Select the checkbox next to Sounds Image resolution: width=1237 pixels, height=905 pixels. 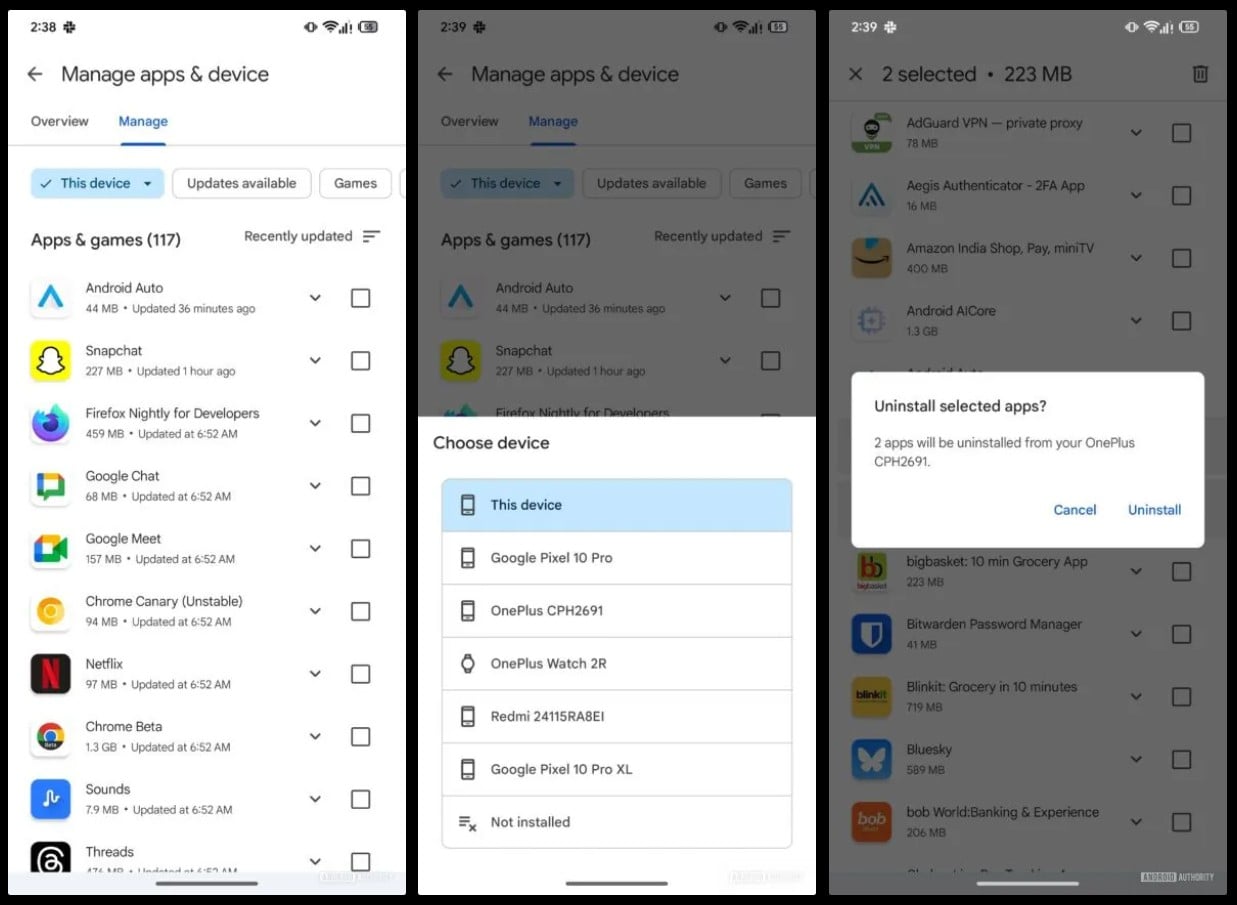coord(360,799)
